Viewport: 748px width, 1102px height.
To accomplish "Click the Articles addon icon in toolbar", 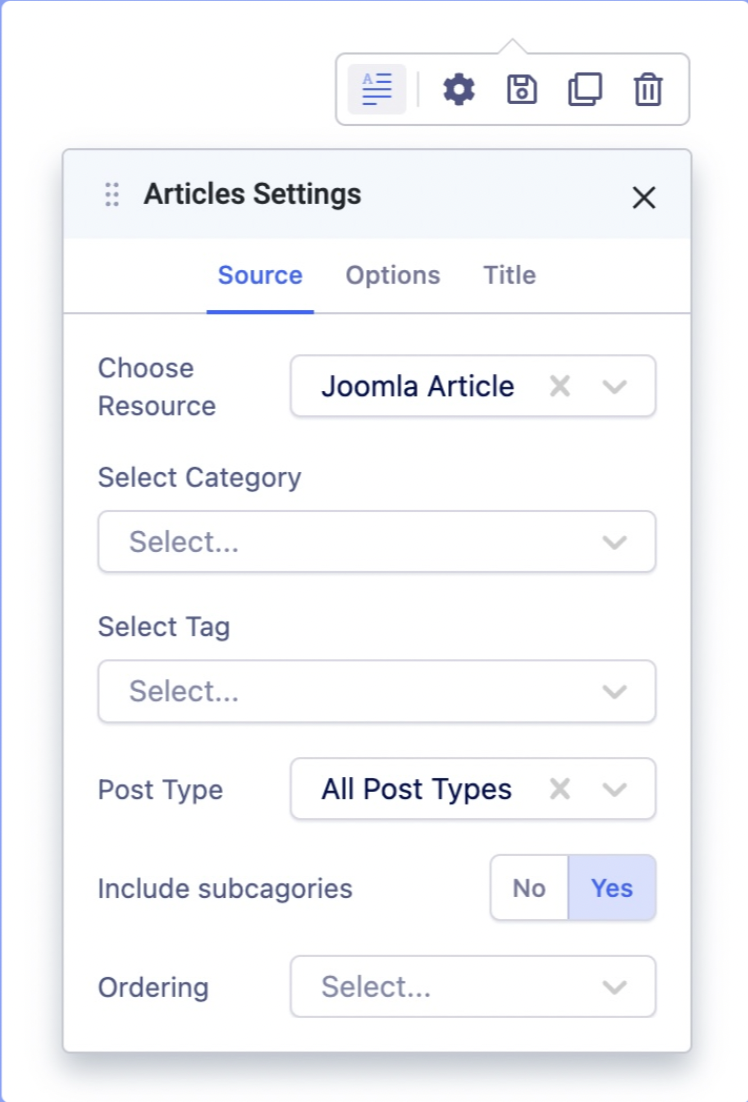I will [x=377, y=89].
